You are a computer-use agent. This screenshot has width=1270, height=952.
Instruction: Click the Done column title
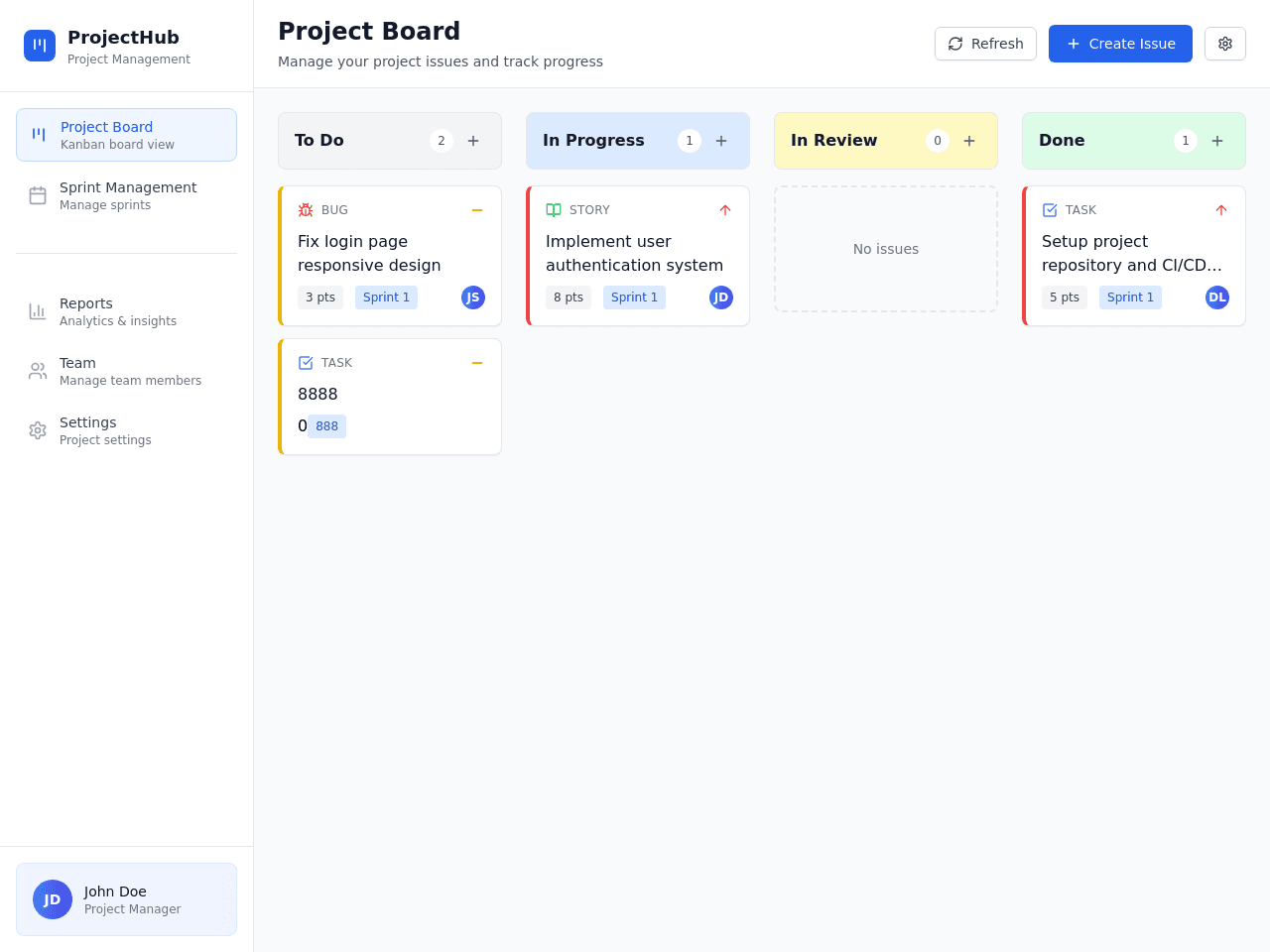1062,141
